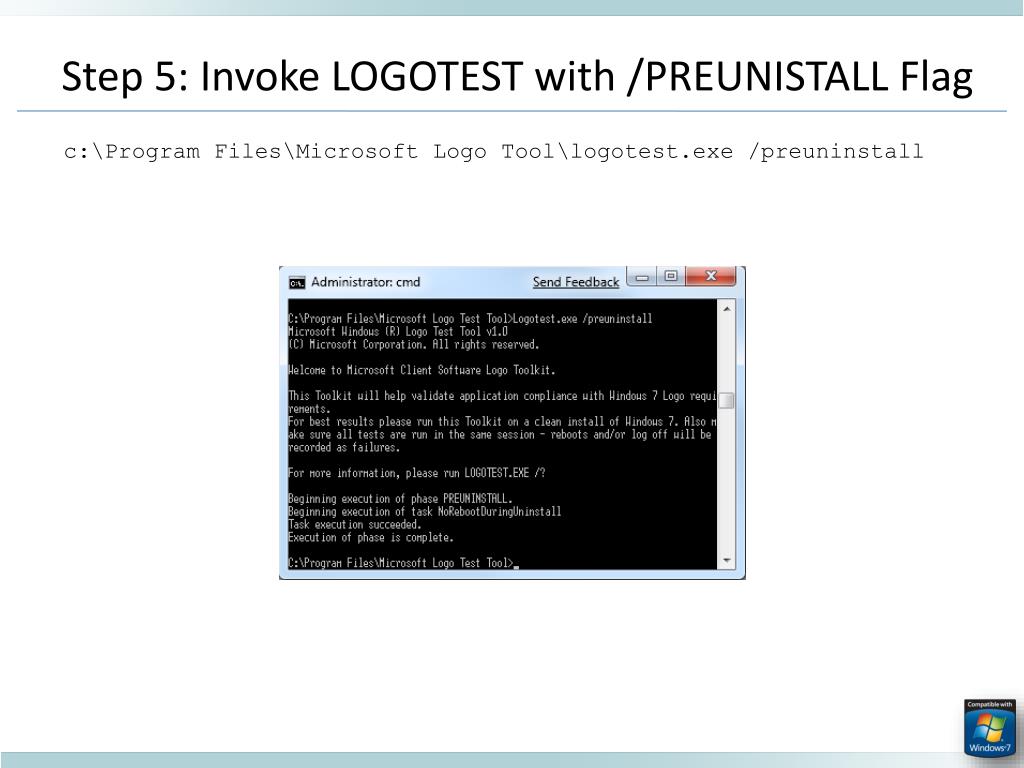Click the Execution of phase is complete line
Viewport: 1024px width, 768px height.
(x=370, y=537)
